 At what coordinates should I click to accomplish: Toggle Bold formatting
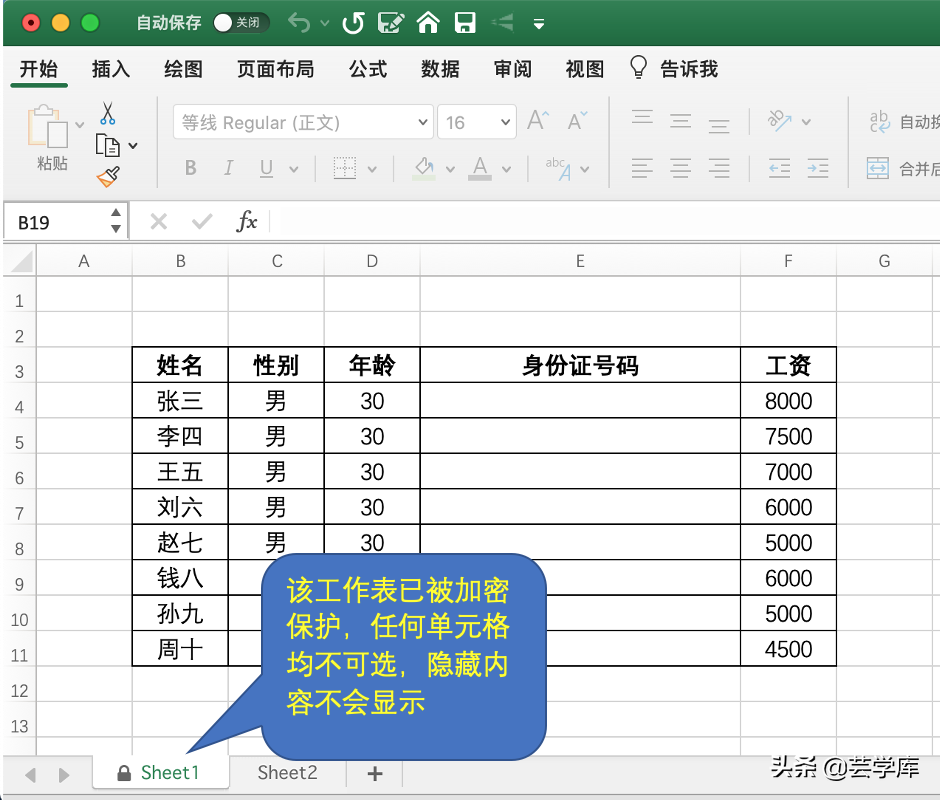tap(191, 168)
